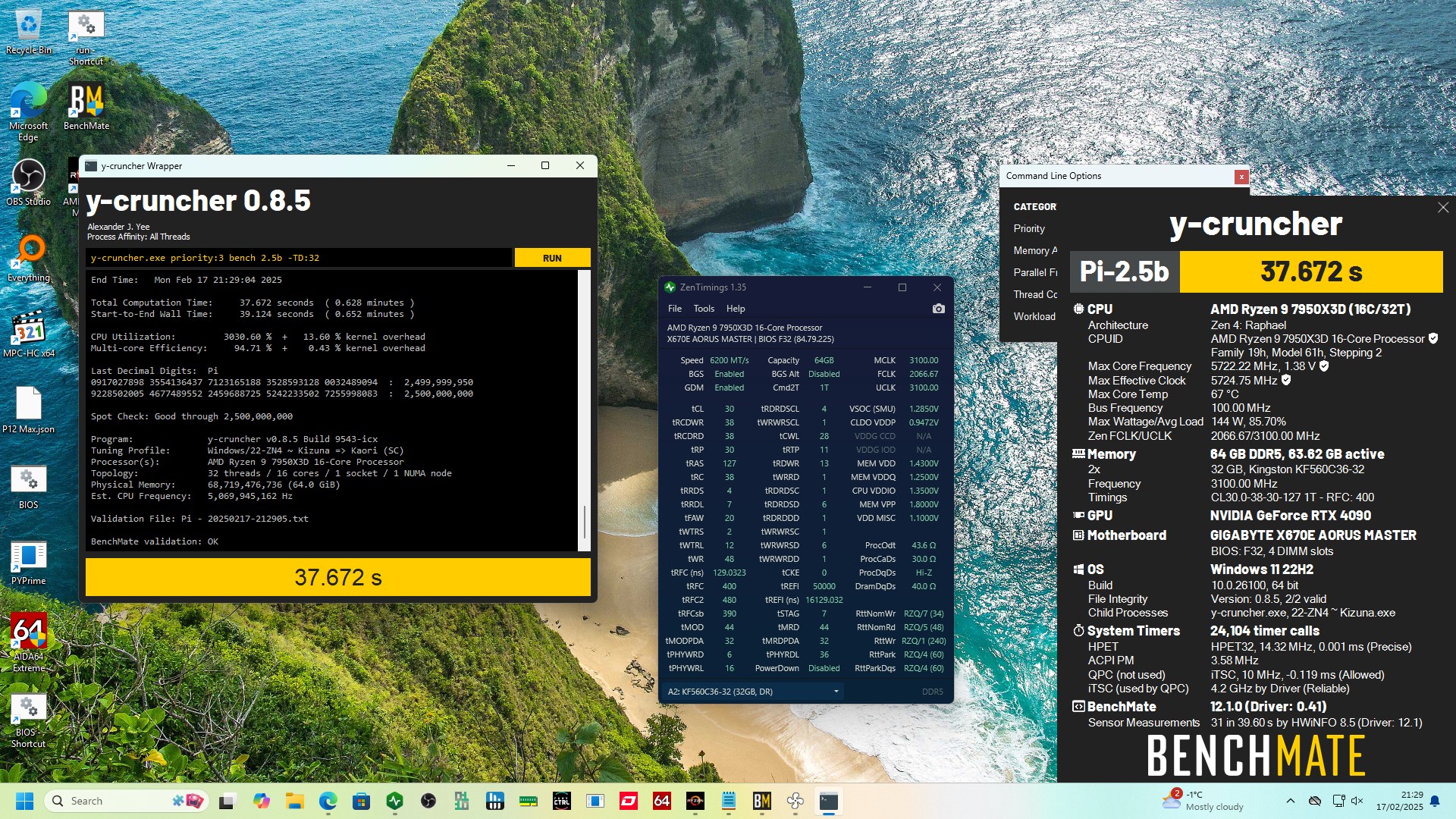
Task: Open Task View on the taskbar
Action: tap(227, 801)
